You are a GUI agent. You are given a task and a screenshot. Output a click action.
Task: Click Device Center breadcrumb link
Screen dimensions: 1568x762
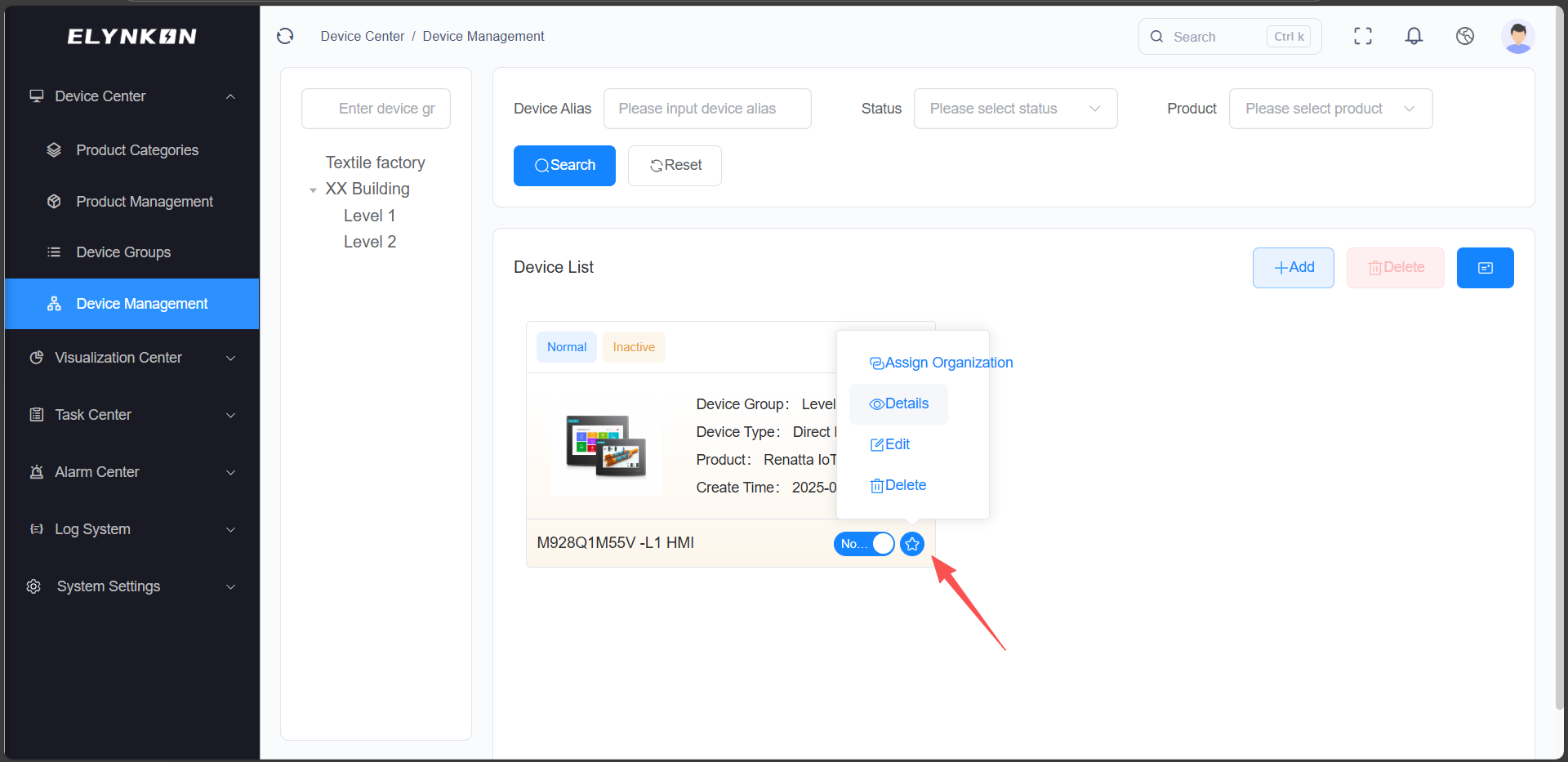click(x=362, y=36)
